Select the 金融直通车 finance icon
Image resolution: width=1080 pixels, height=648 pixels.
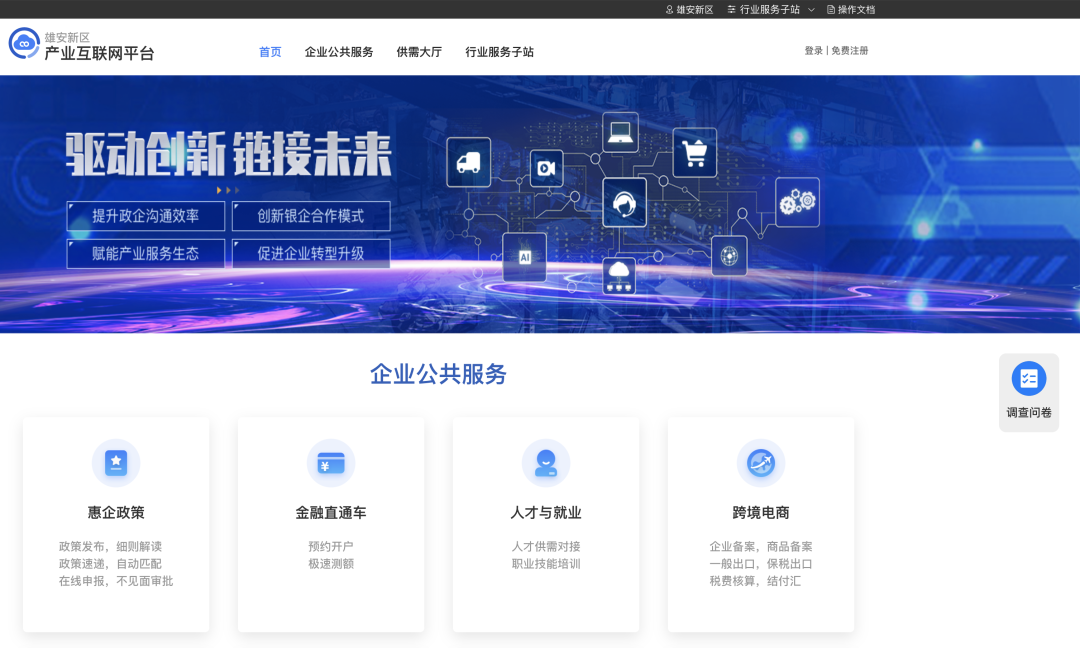pos(331,463)
